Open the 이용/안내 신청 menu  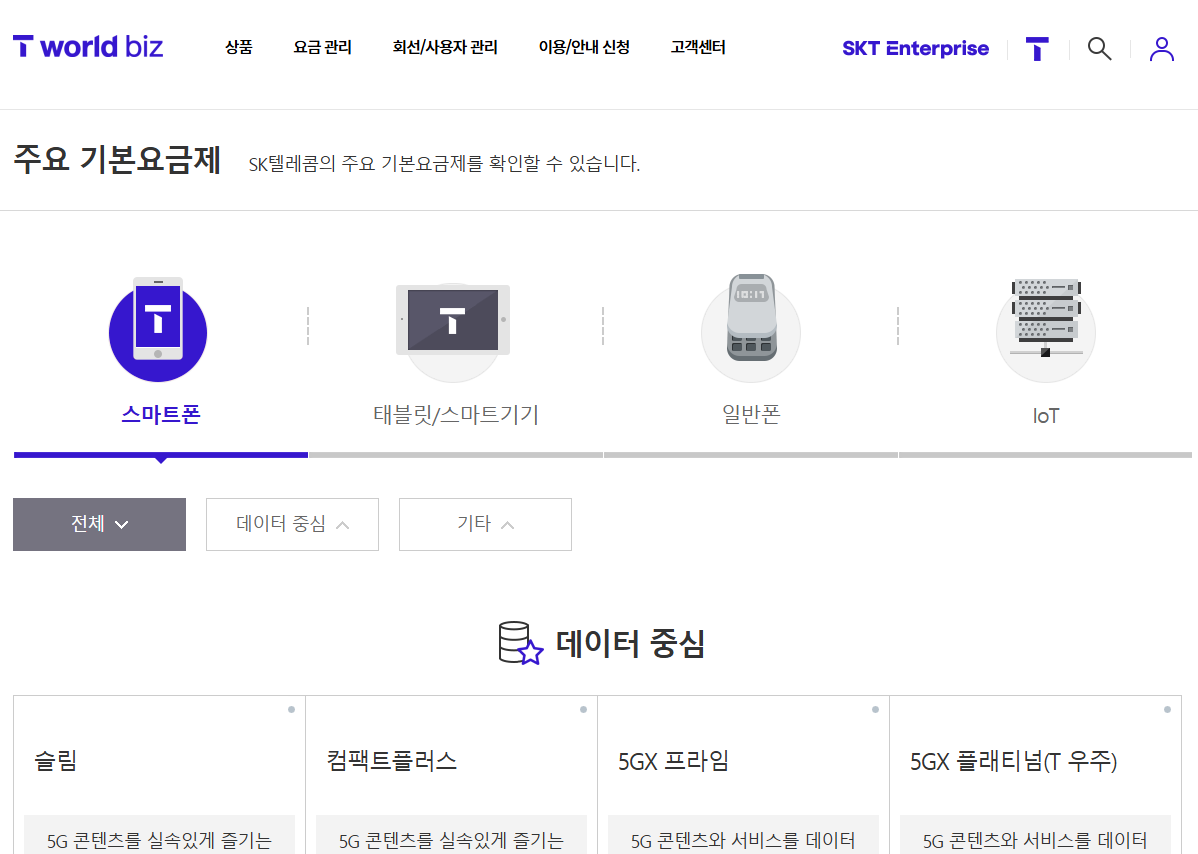tap(584, 47)
